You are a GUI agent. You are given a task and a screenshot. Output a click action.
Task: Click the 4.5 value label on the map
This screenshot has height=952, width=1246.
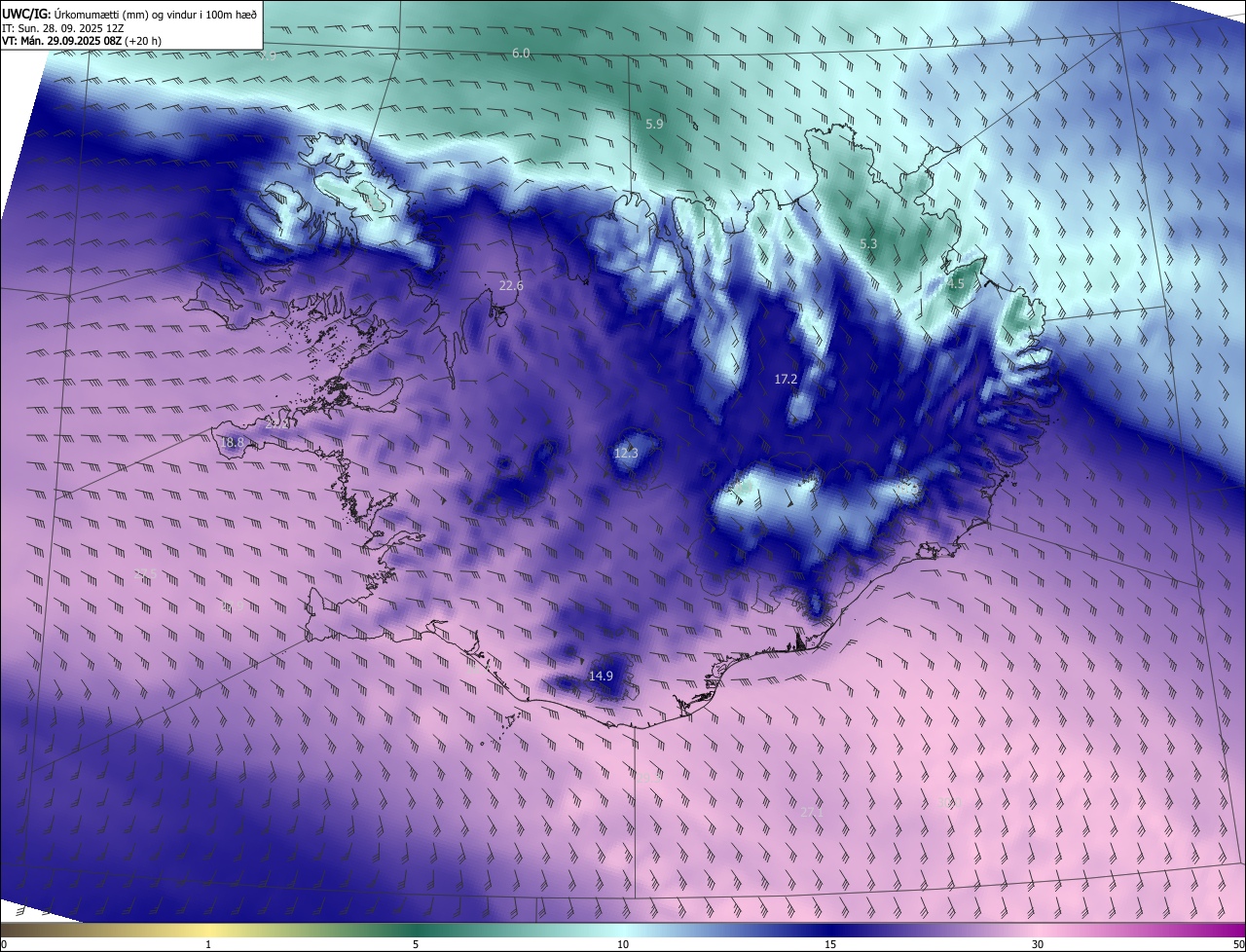pos(955,284)
